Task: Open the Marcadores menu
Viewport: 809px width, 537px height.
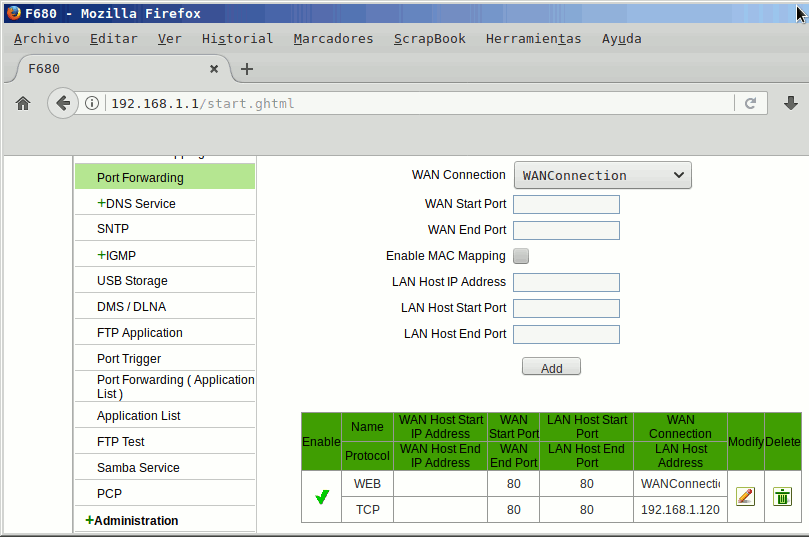Action: (333, 39)
